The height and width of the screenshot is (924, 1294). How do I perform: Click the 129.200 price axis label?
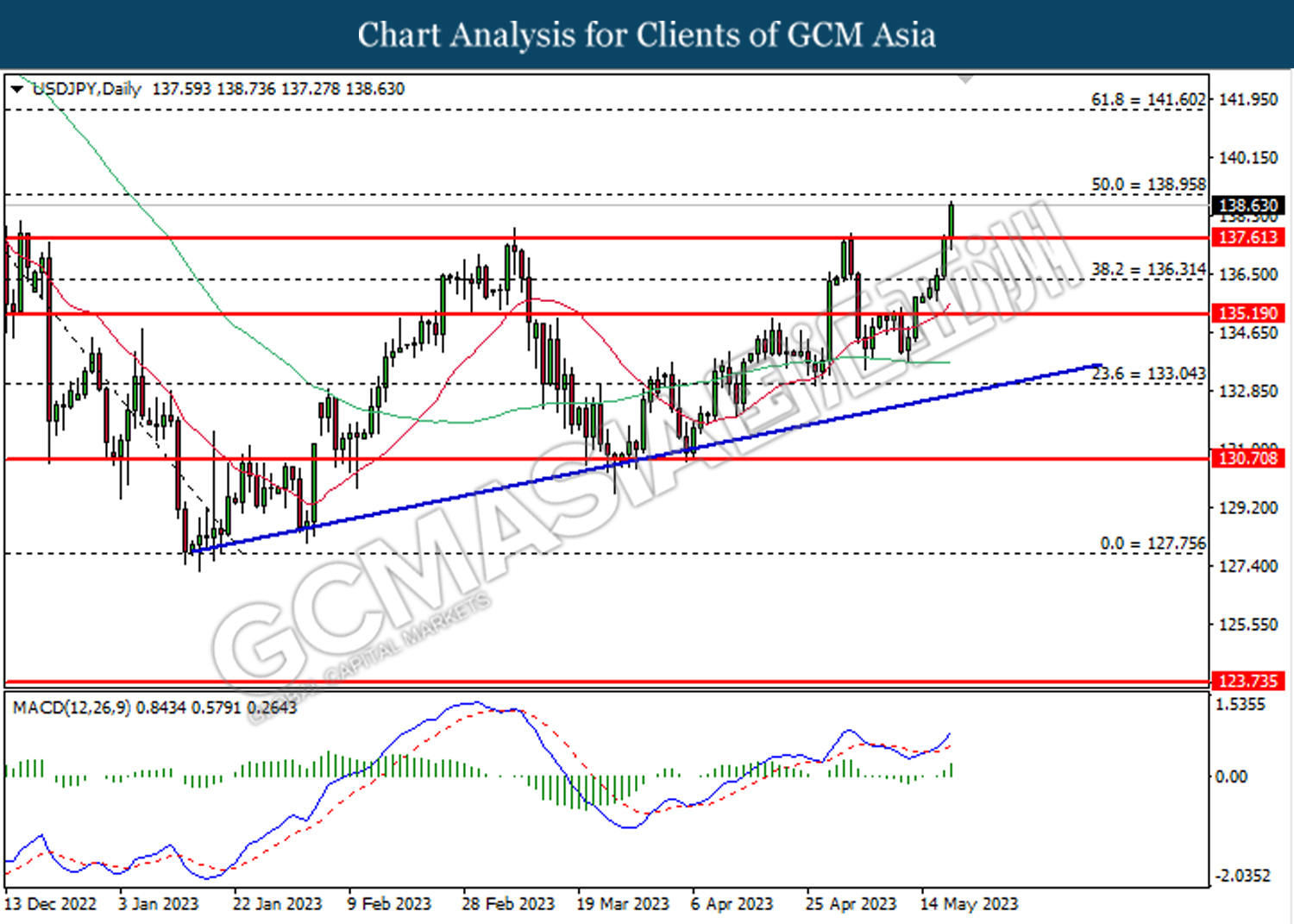(x=1247, y=507)
